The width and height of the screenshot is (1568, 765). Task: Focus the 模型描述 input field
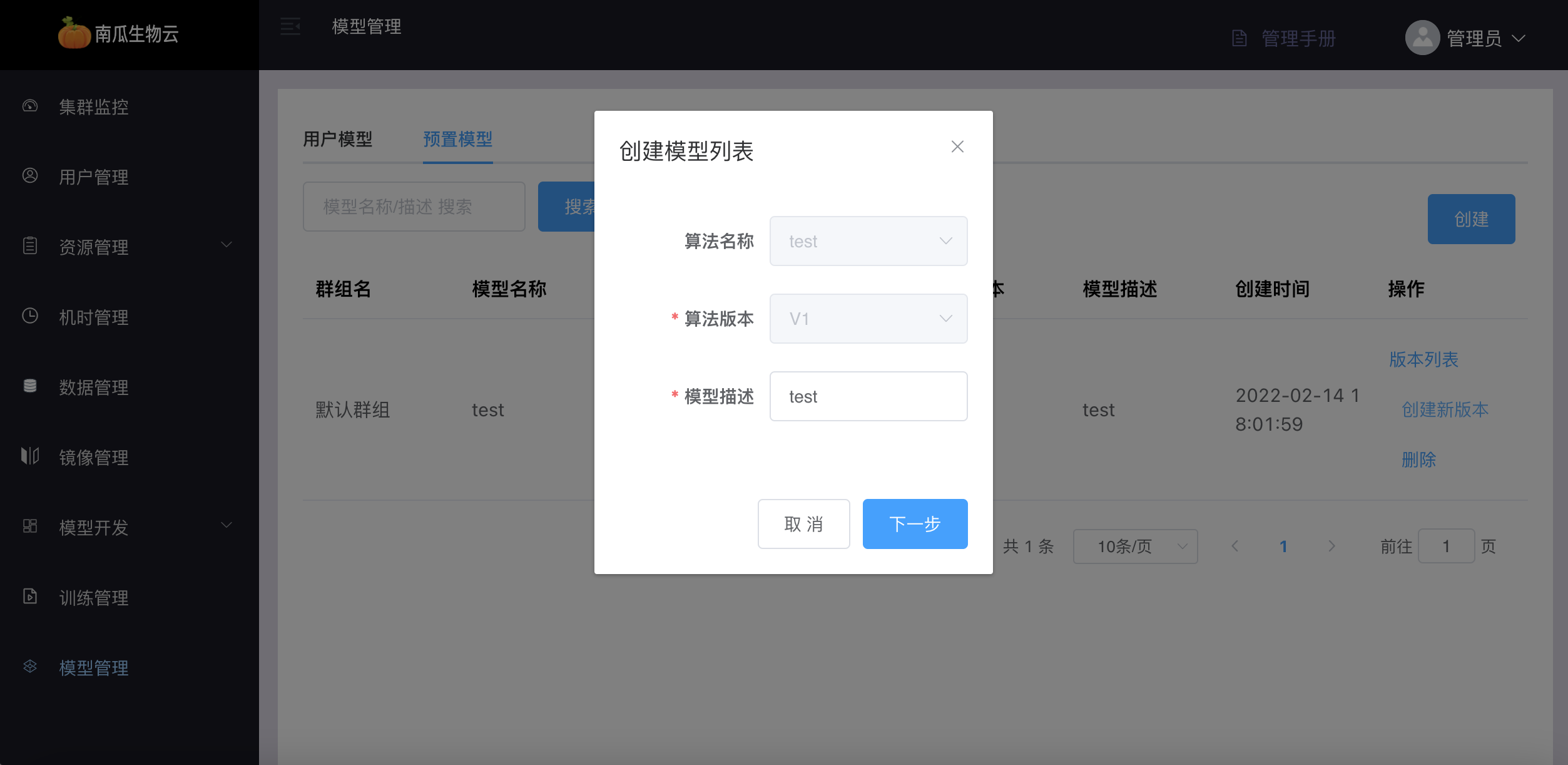point(868,396)
